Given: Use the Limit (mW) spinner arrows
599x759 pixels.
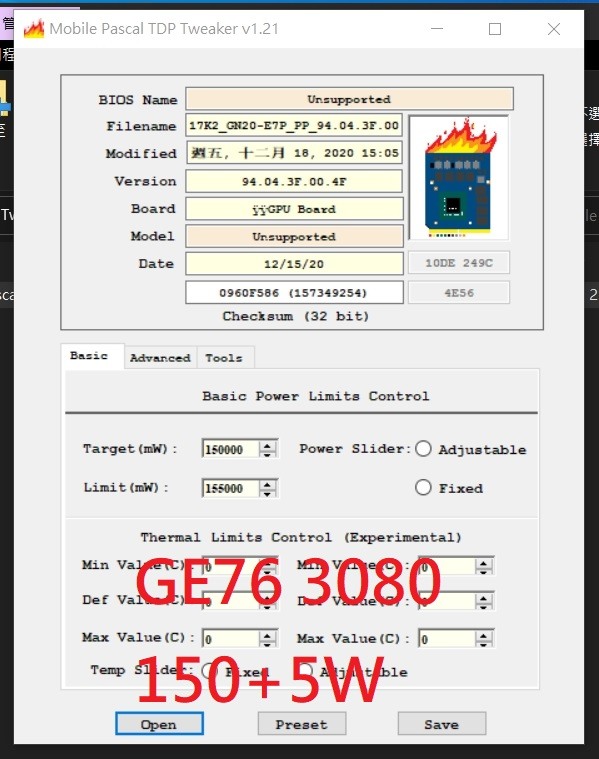Looking at the screenshot, I should [268, 488].
